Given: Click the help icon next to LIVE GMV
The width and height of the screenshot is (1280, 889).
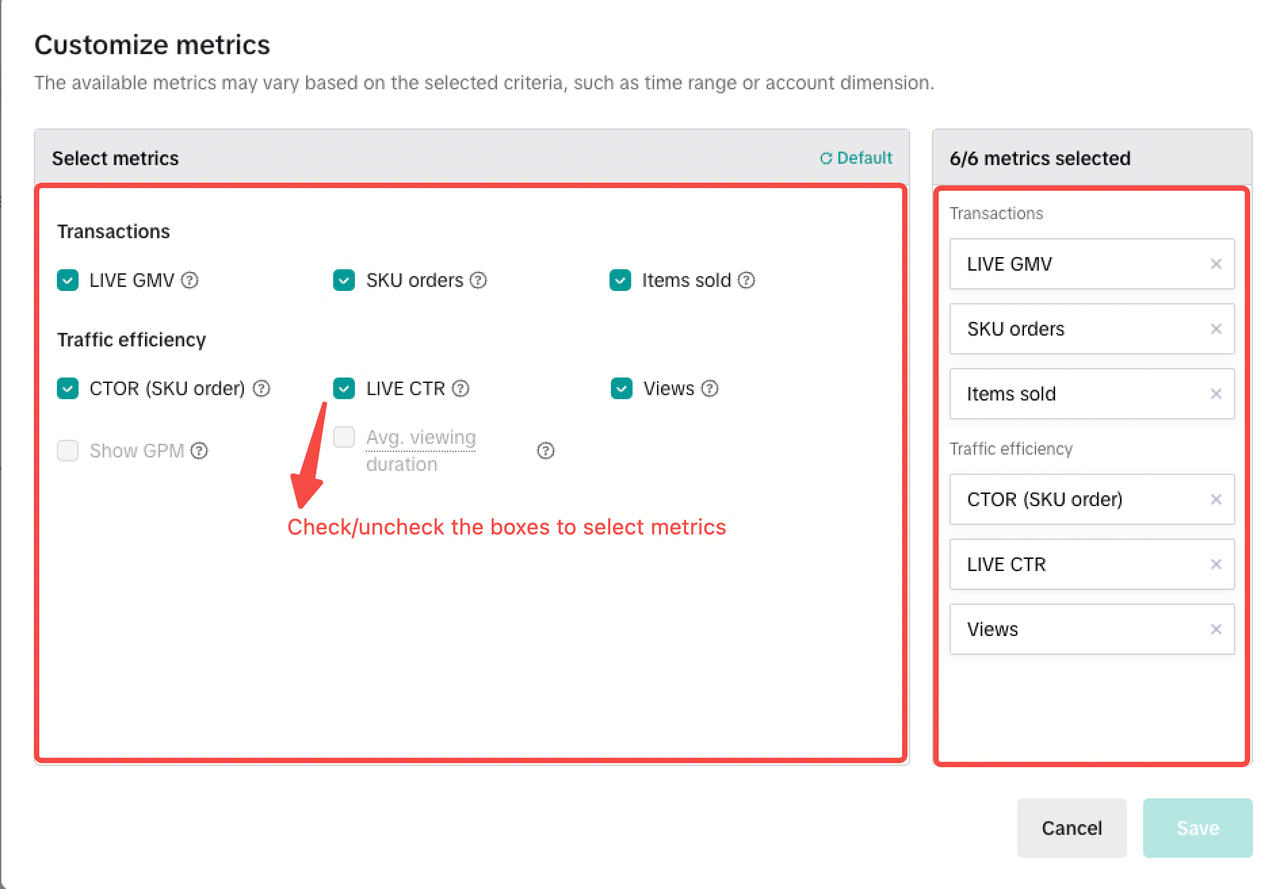Looking at the screenshot, I should click(189, 281).
